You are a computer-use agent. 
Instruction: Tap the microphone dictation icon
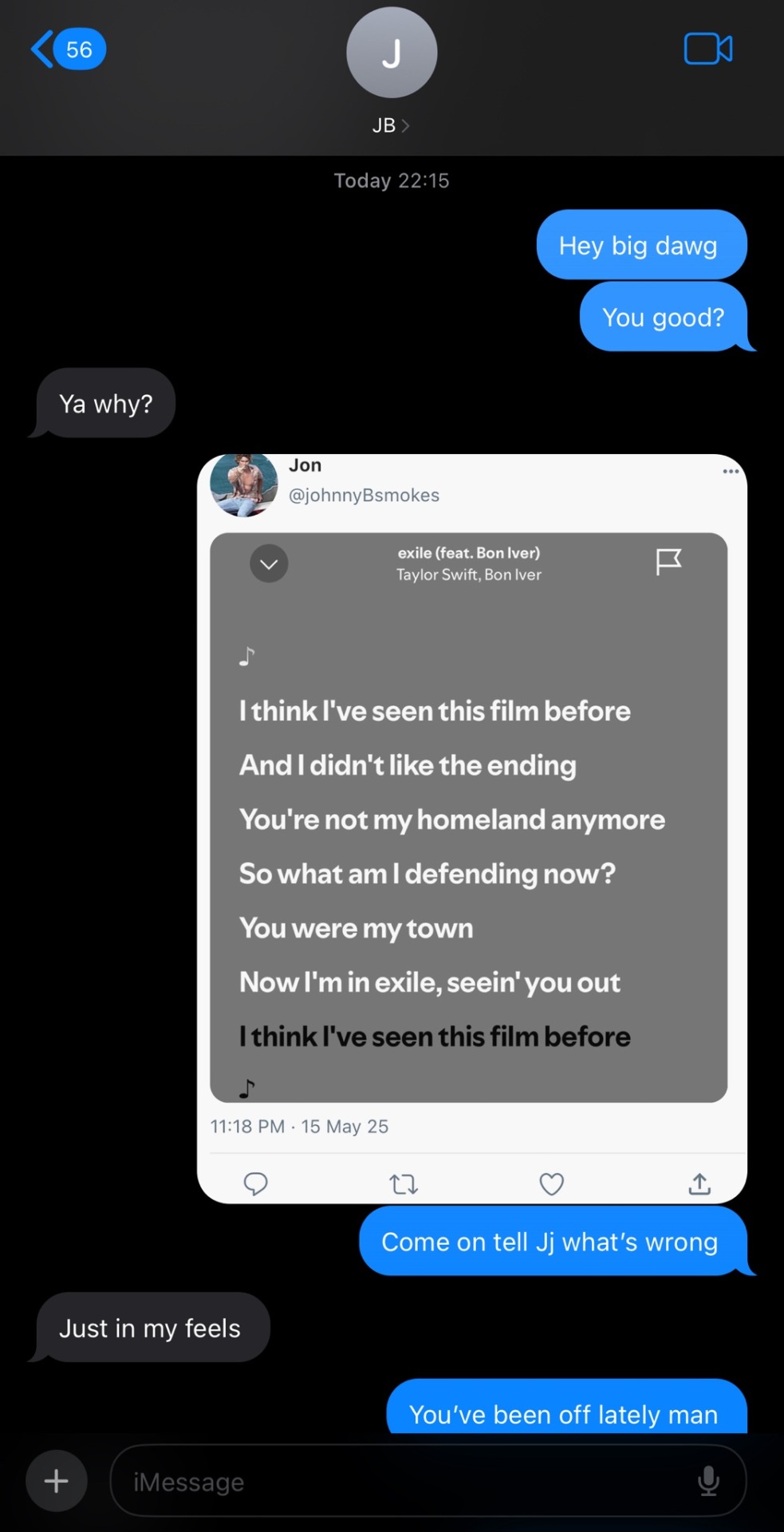708,1482
